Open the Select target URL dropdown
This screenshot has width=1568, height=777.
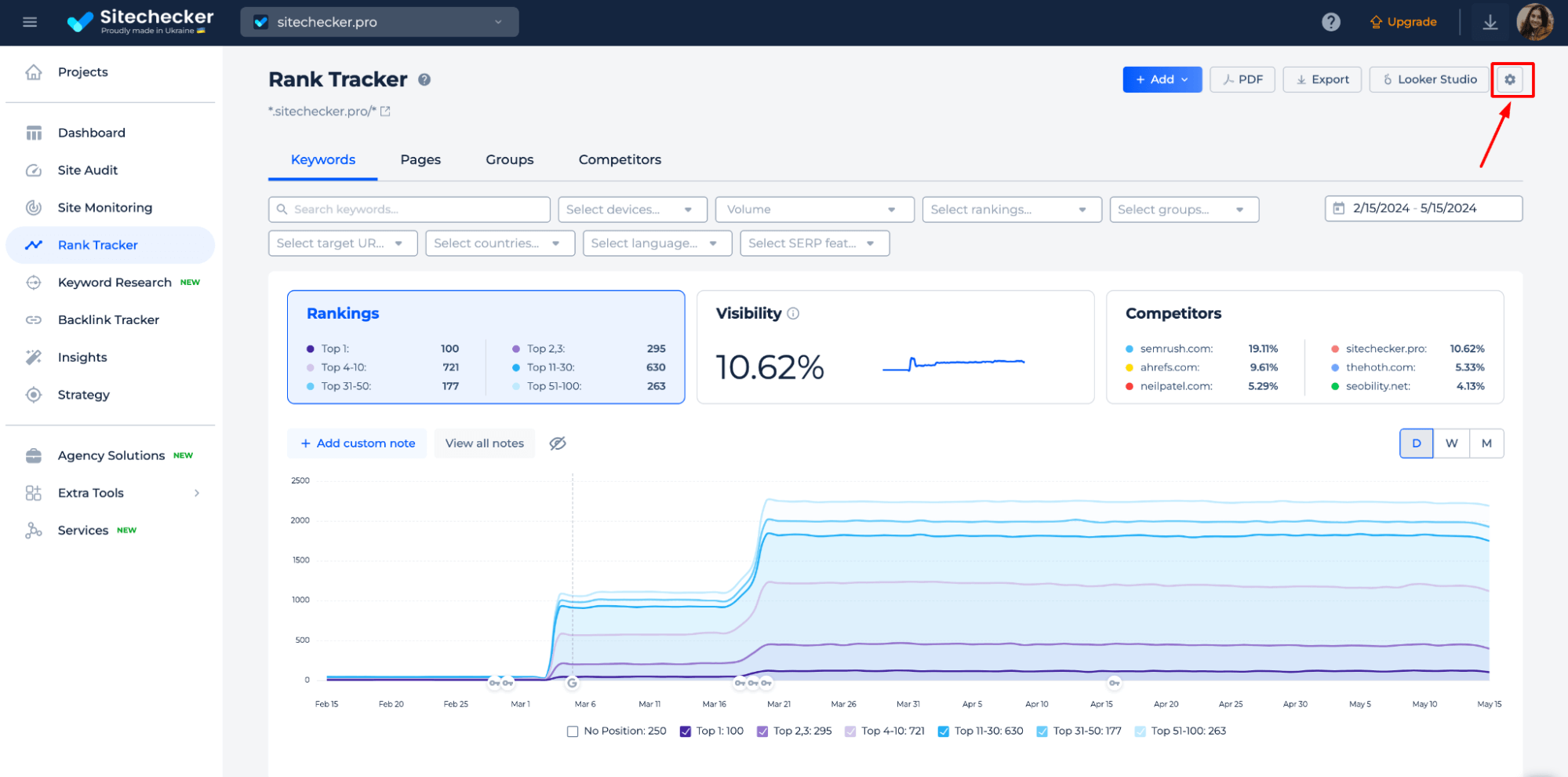point(343,243)
